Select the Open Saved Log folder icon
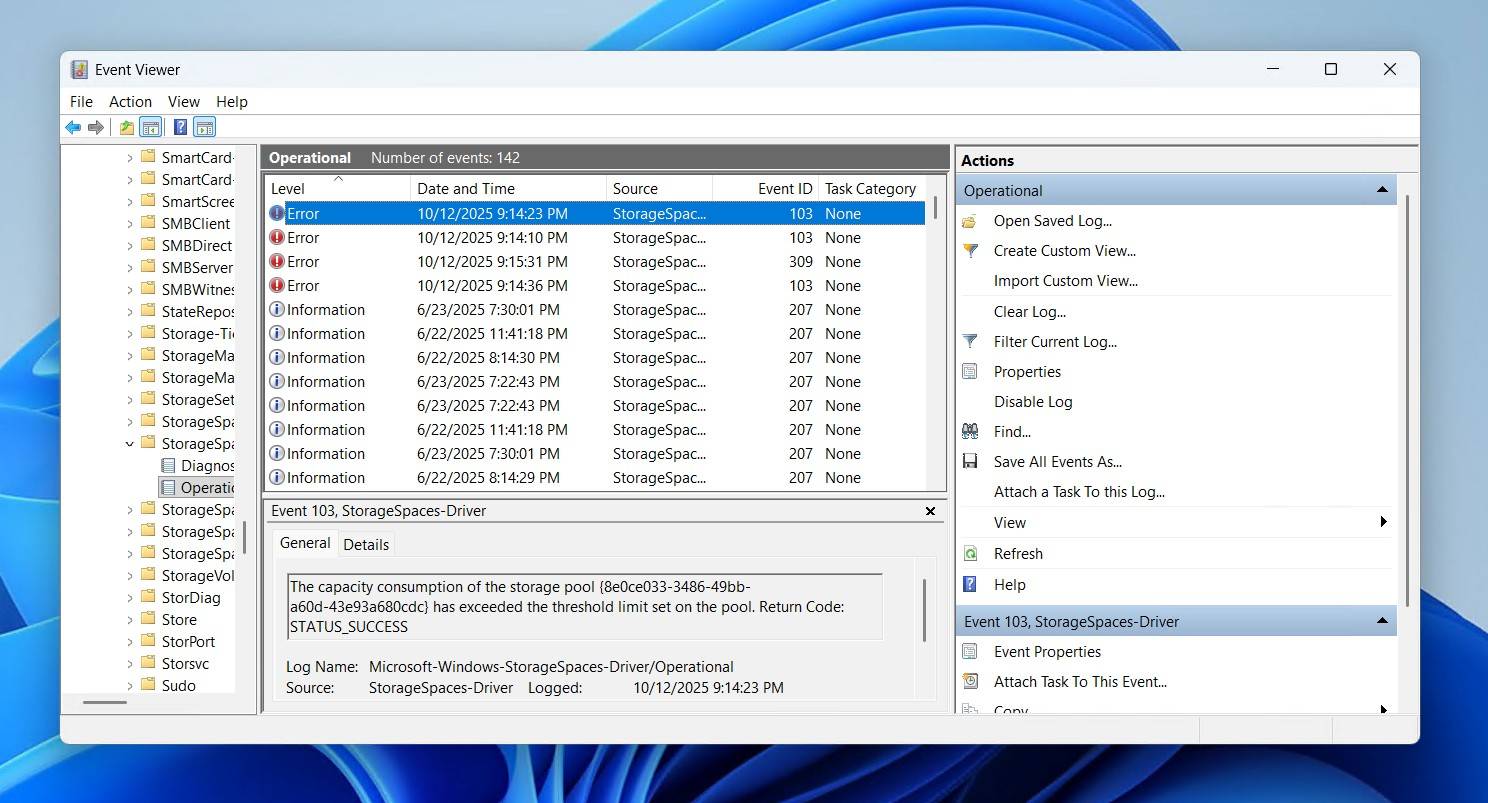The width and height of the screenshot is (1488, 803). [968, 220]
